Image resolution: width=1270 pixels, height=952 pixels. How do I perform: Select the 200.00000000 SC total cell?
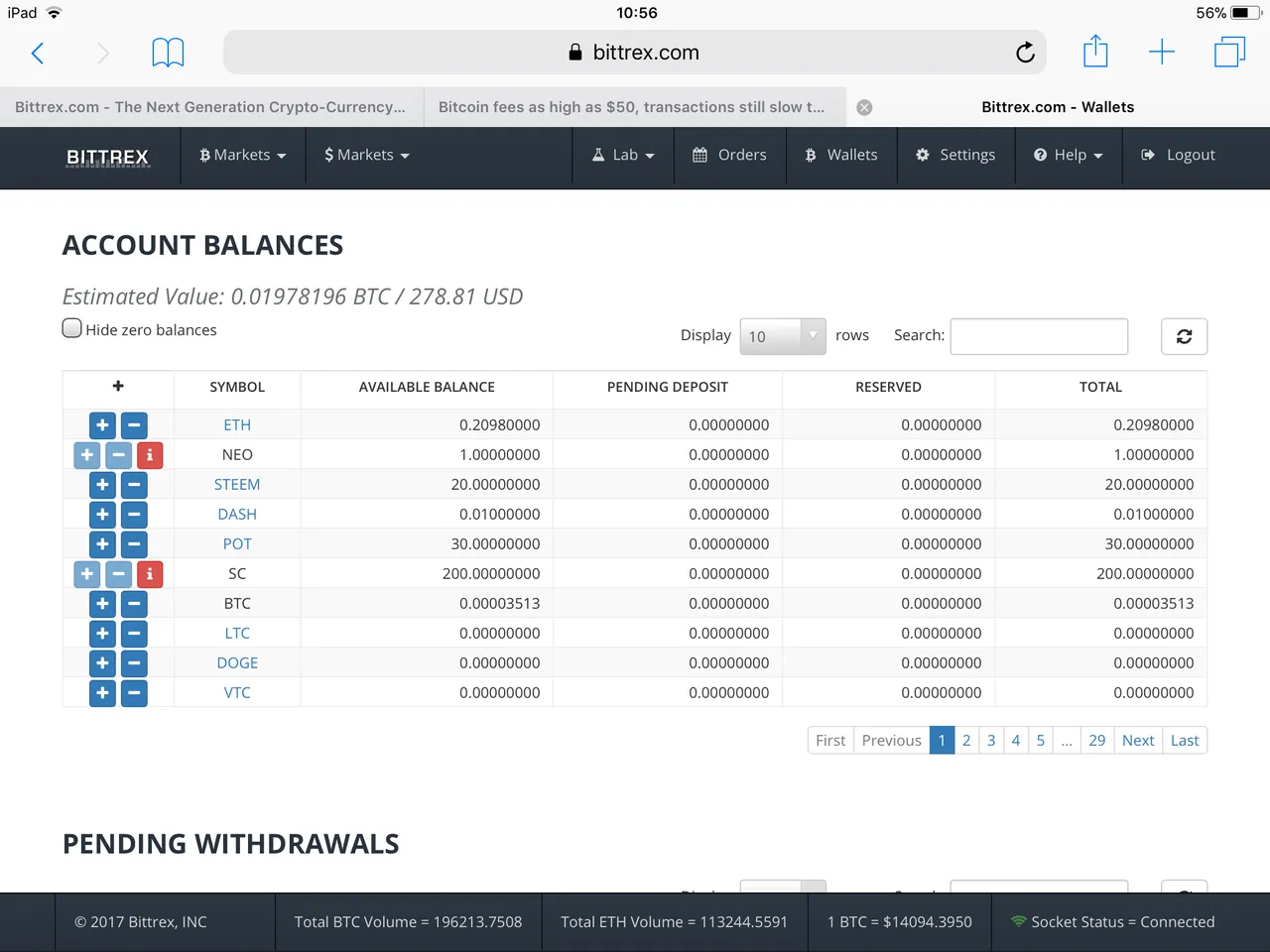(x=1101, y=574)
